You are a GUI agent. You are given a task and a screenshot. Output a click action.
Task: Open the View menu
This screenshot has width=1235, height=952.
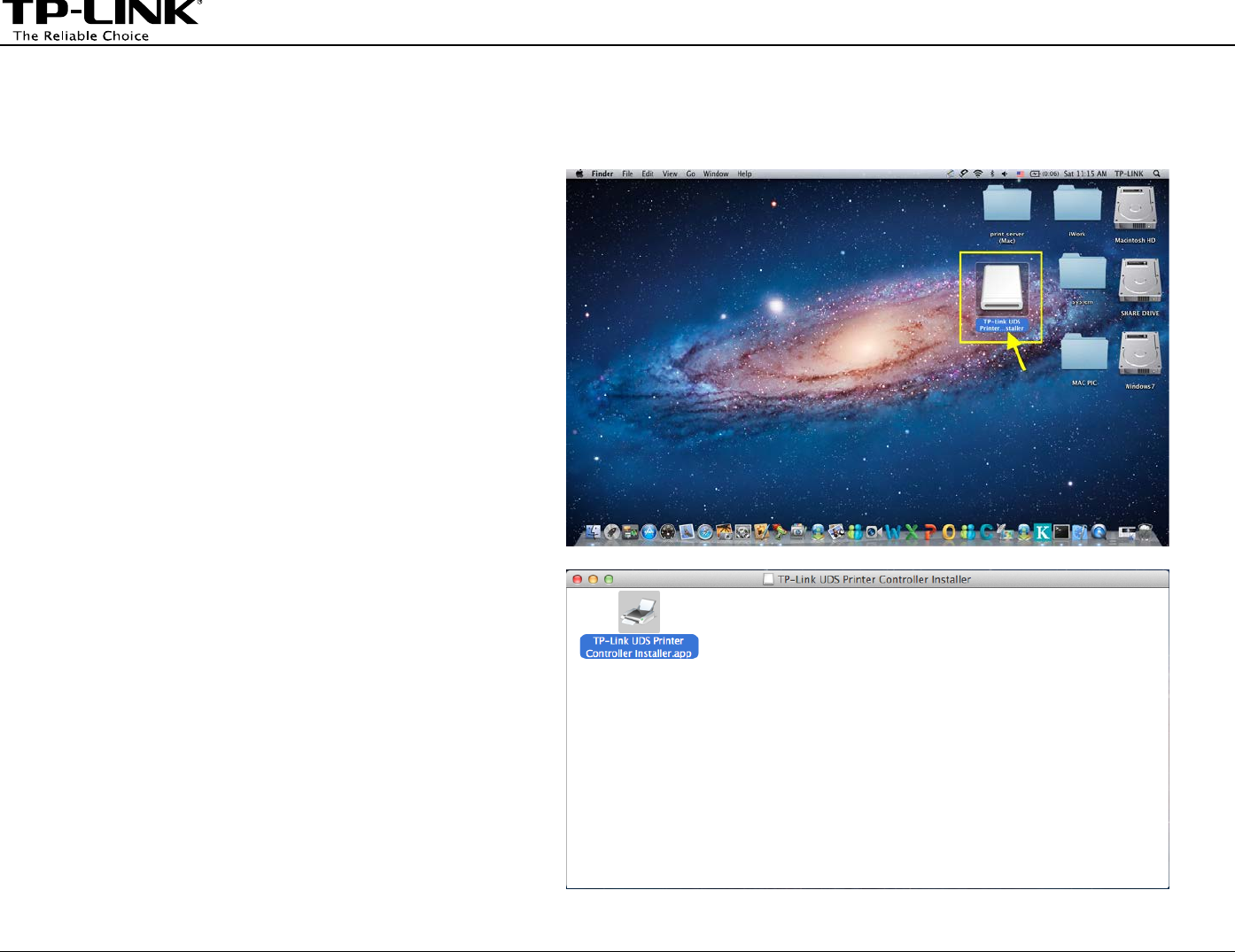pos(670,174)
